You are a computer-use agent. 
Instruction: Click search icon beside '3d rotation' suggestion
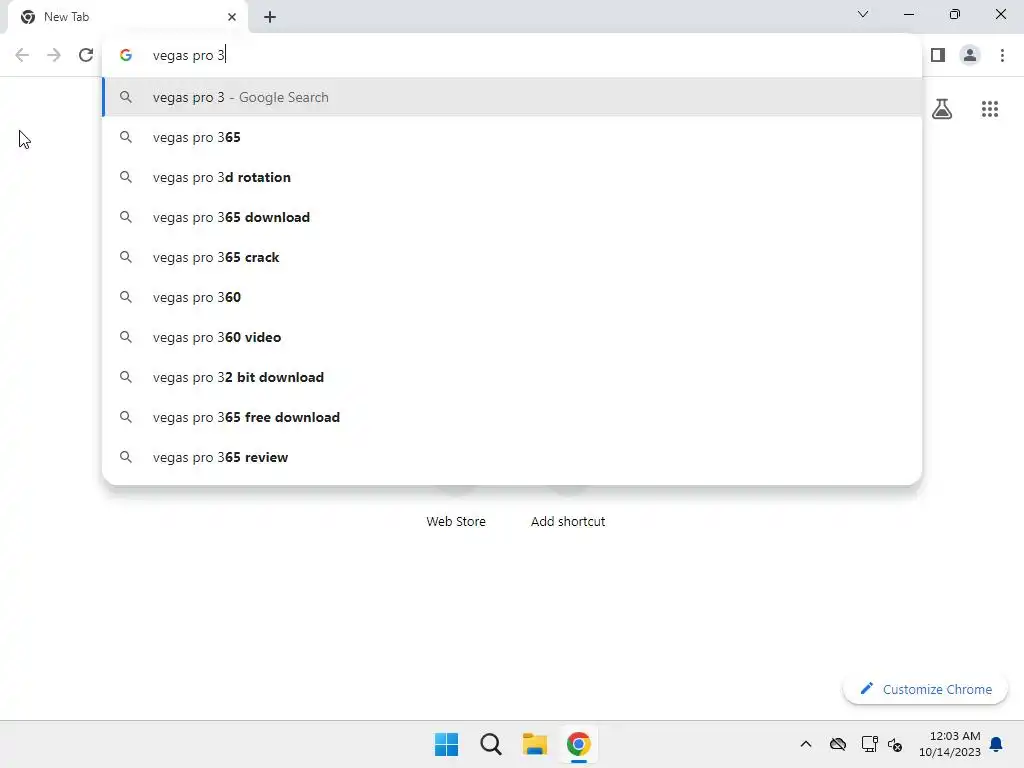click(126, 177)
